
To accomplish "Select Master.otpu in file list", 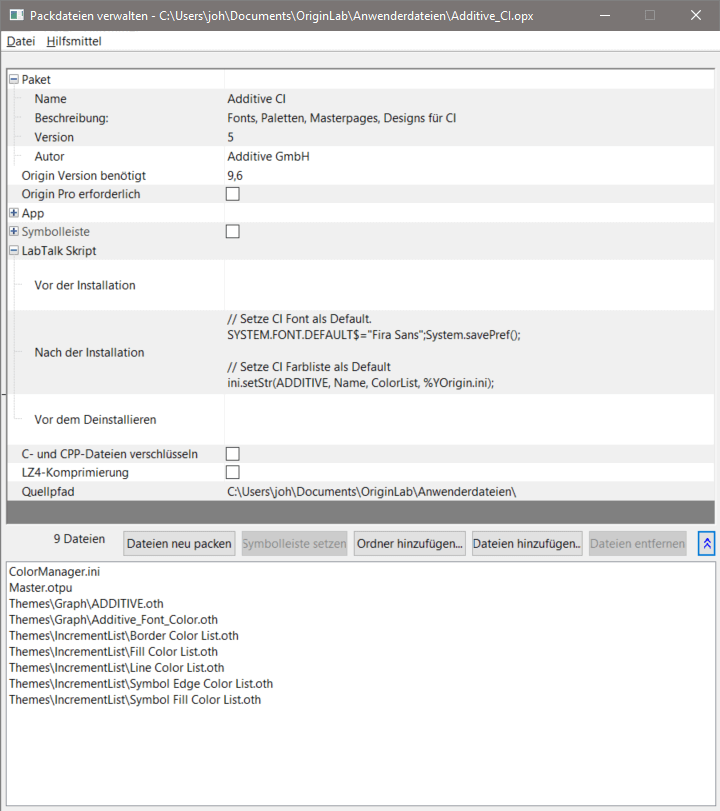I will [41, 588].
